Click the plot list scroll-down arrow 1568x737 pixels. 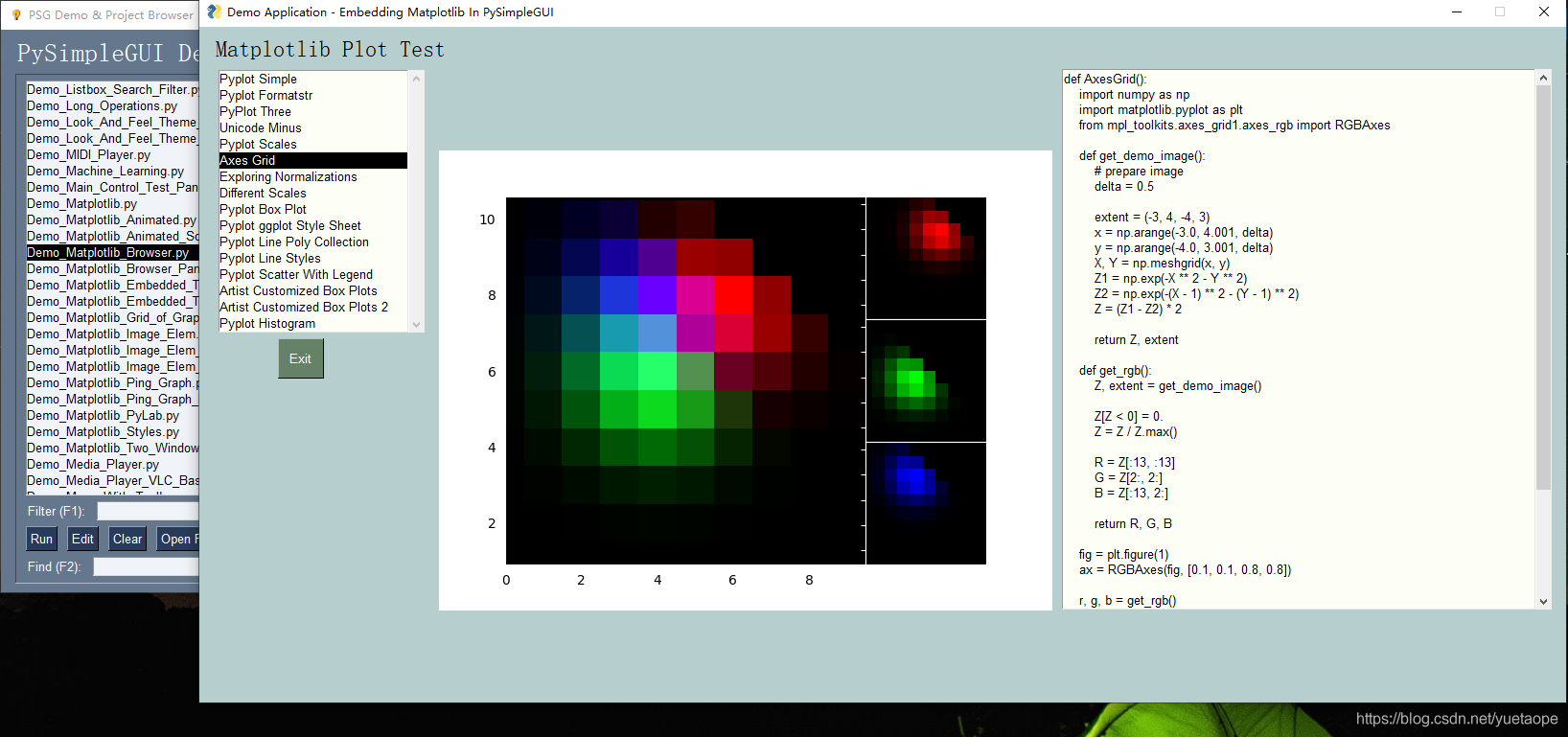point(416,325)
